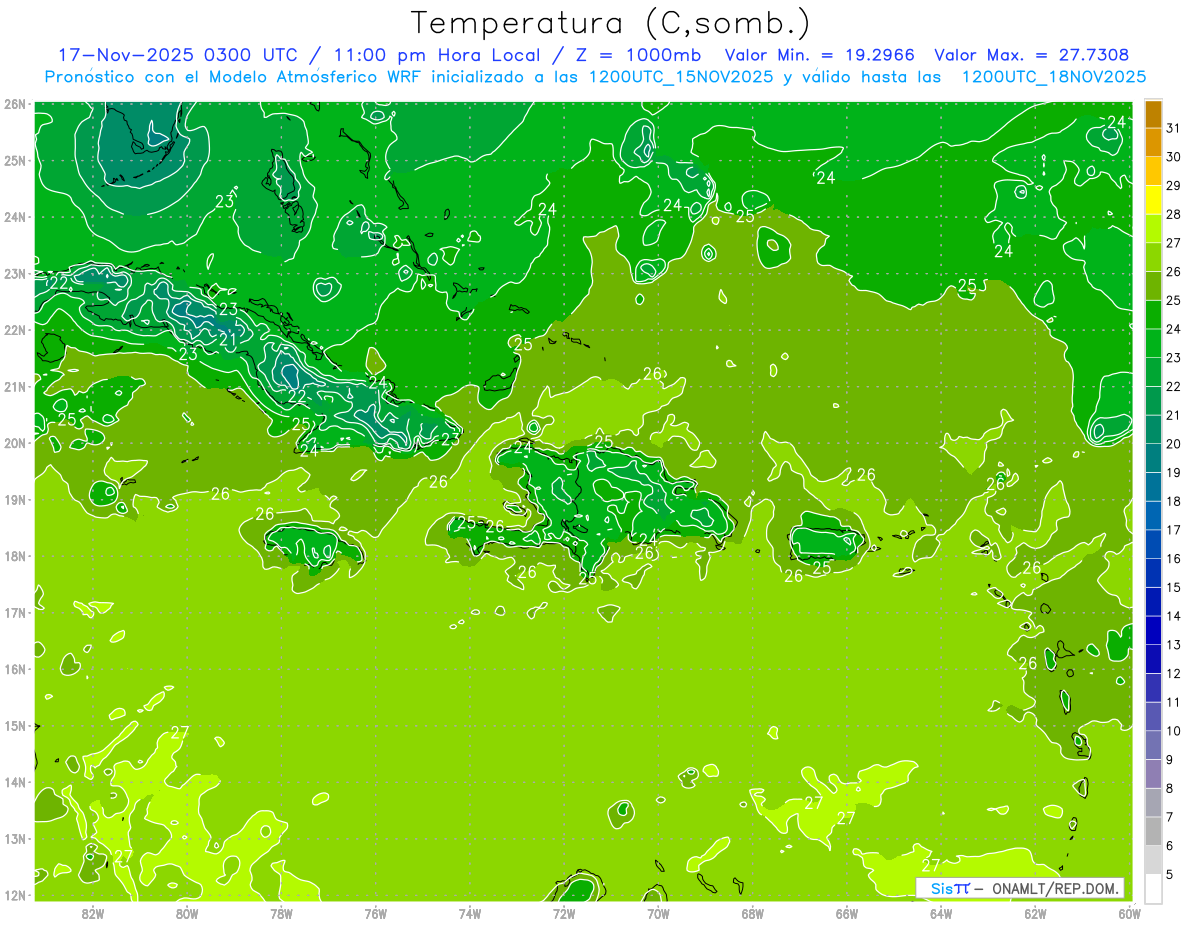The width and height of the screenshot is (1200, 927).
Task: Select latitude axis label 15N
Action: pos(15,725)
